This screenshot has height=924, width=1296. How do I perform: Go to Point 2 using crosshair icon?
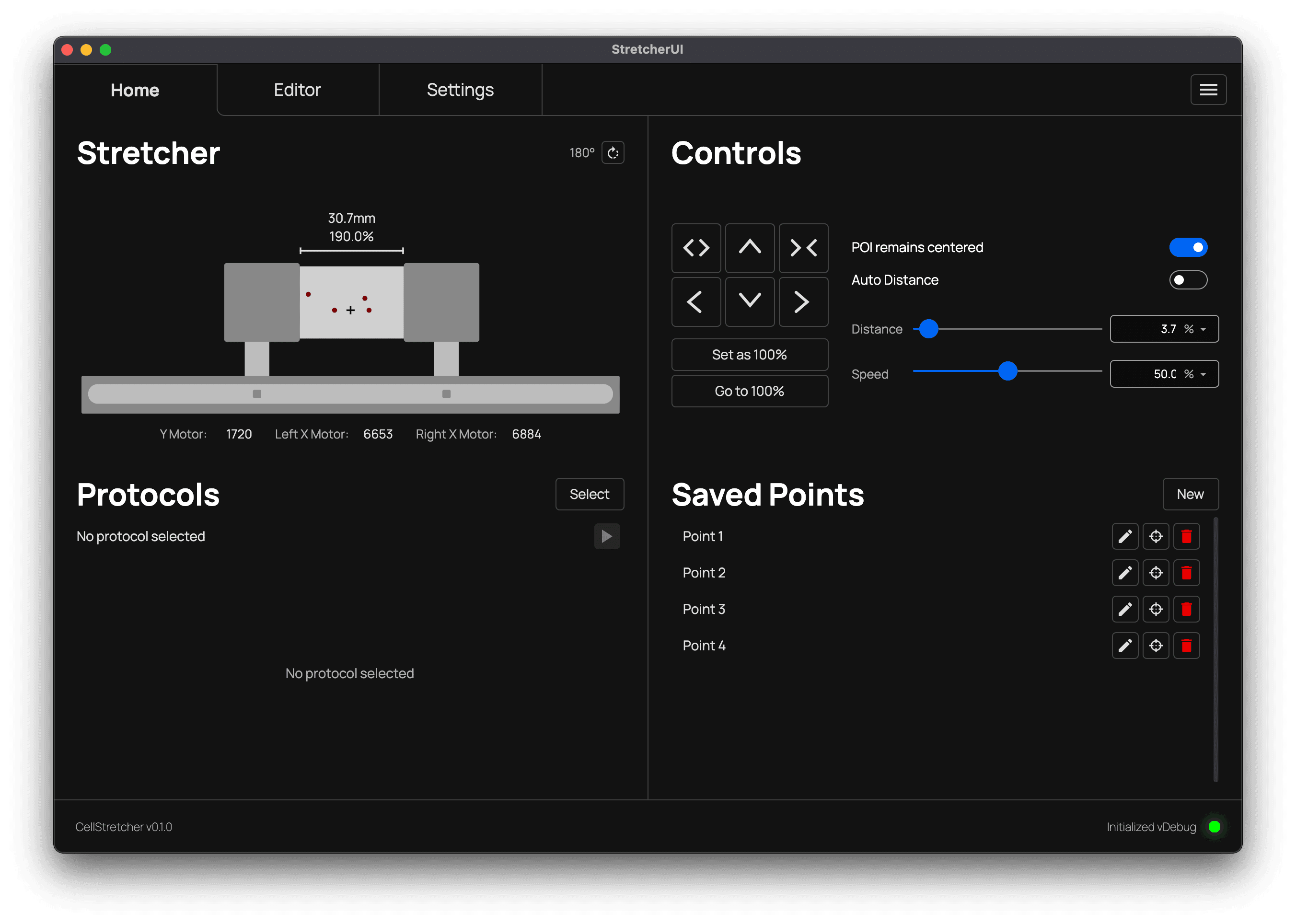(1155, 572)
